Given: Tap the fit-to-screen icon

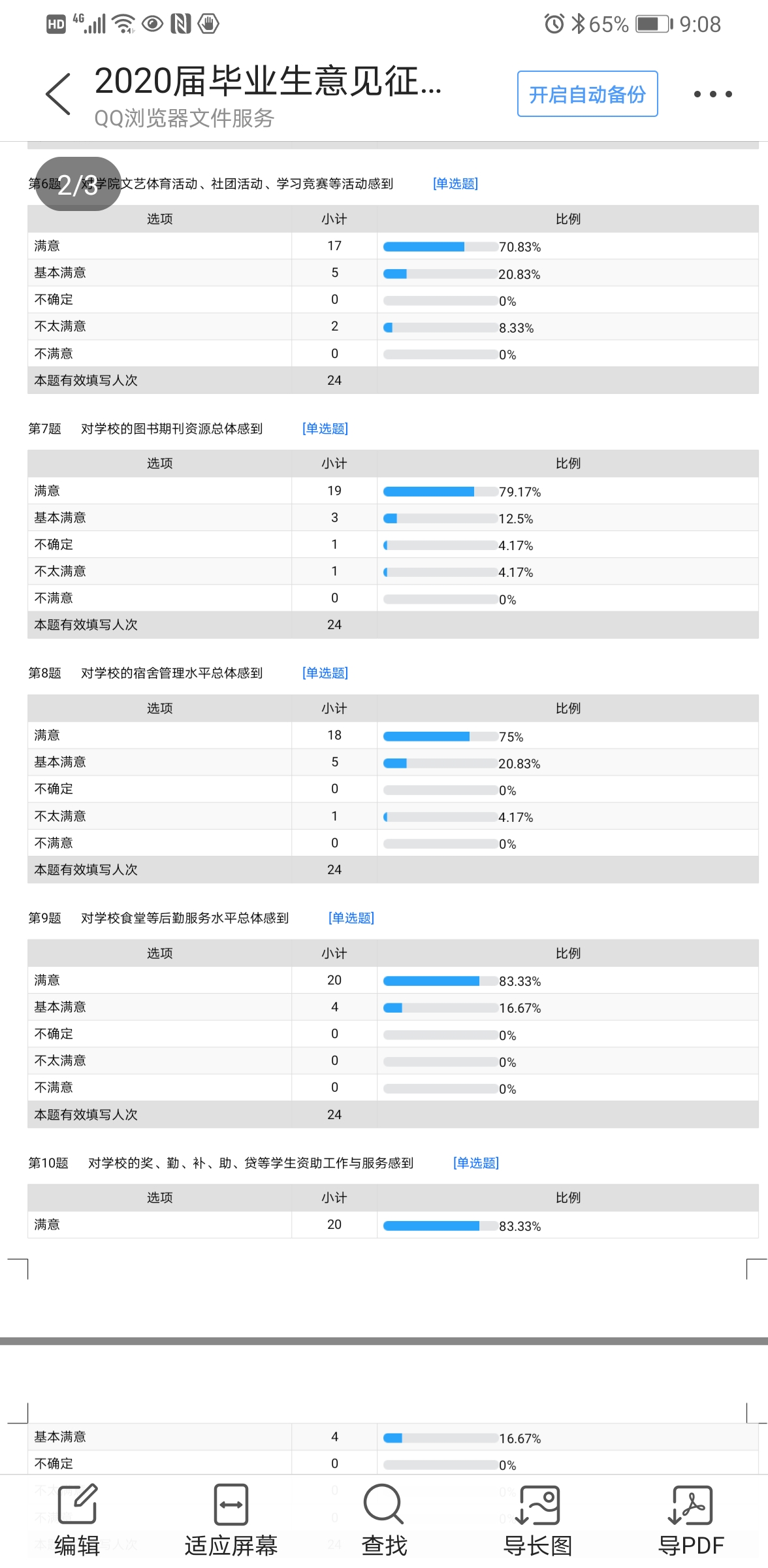Looking at the screenshot, I should 231,1503.
